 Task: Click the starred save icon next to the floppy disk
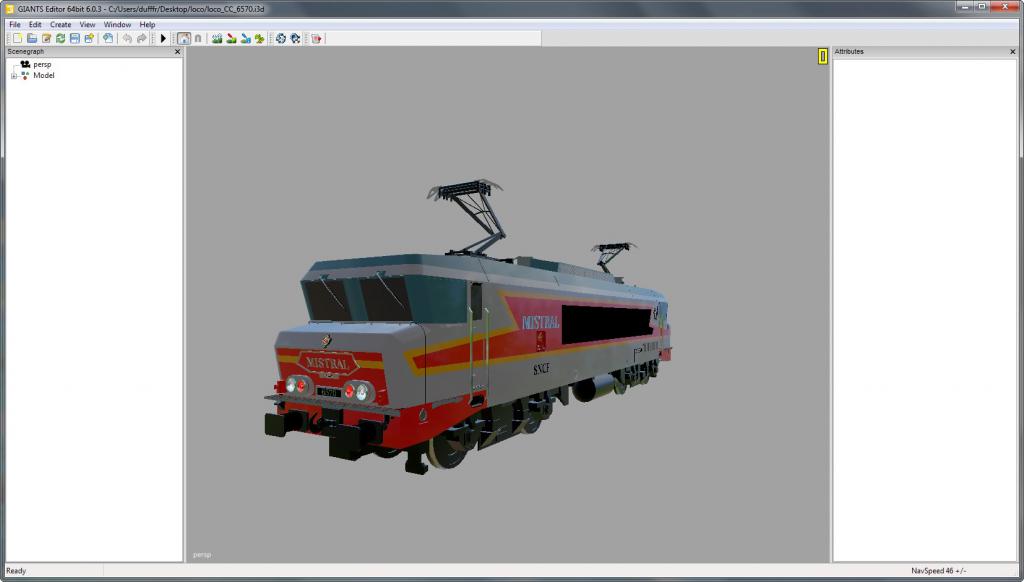89,39
